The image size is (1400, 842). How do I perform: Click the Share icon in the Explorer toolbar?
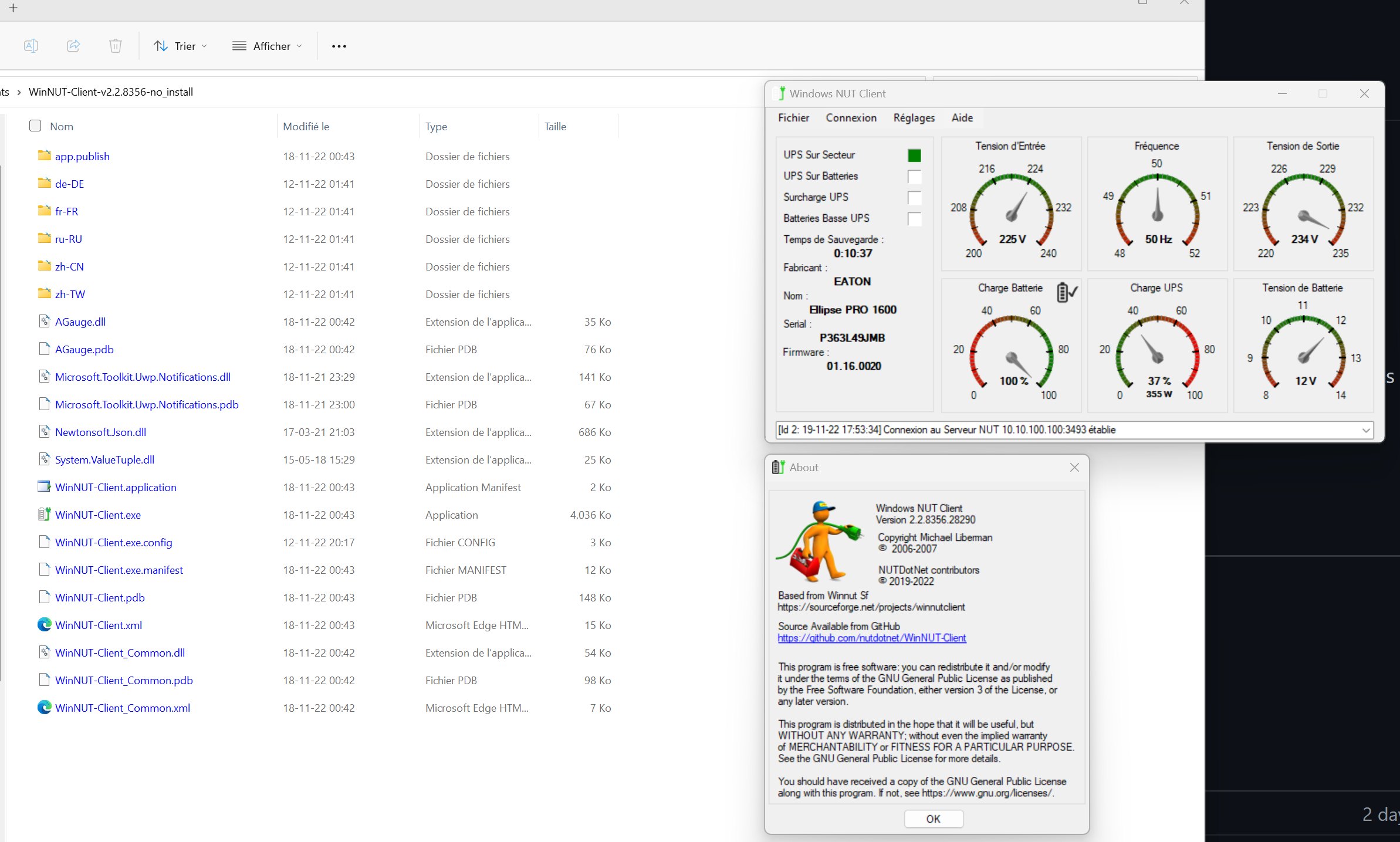pyautogui.click(x=73, y=46)
